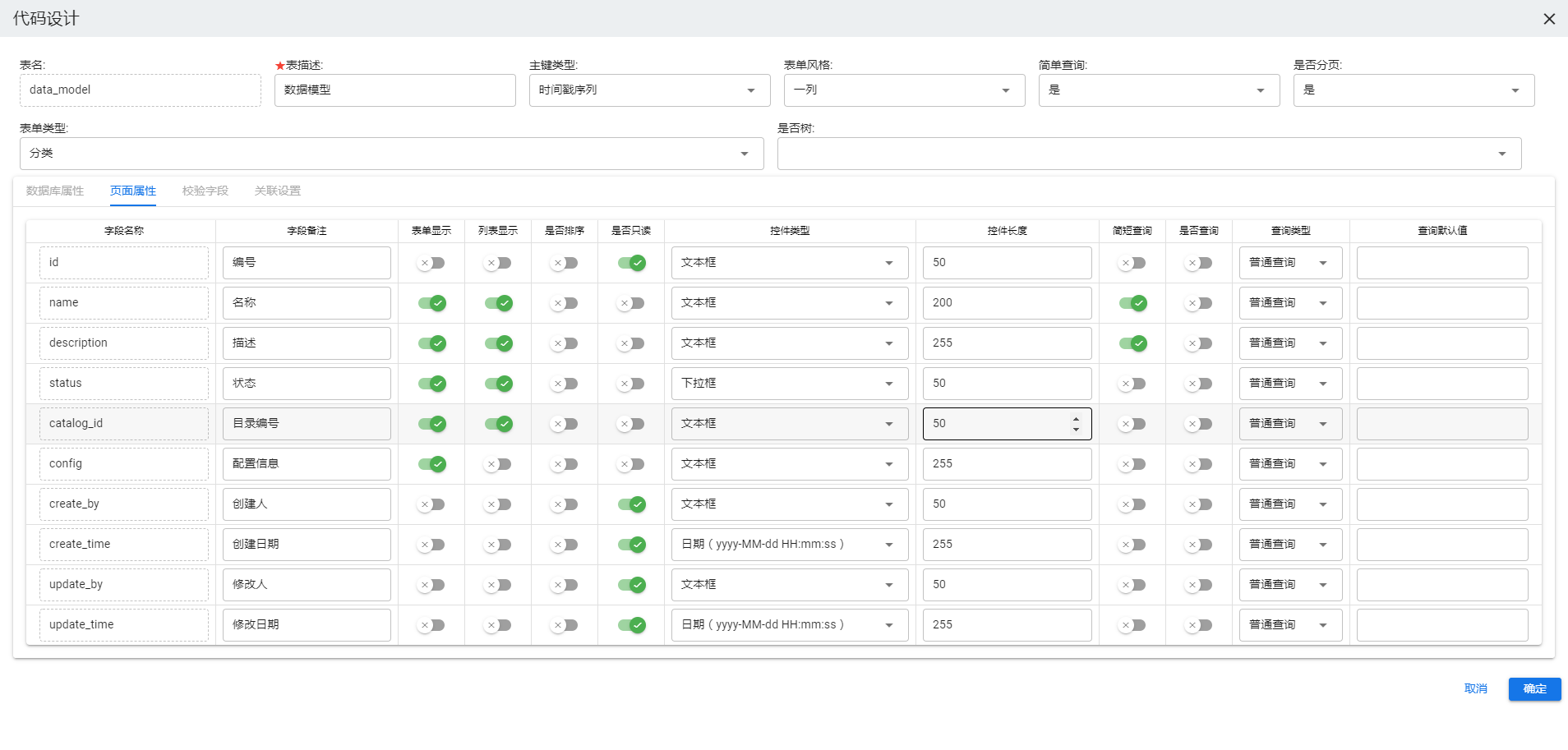1568x750 pixels.
Task: Toggle 是否只读 for create_time row
Action: pyautogui.click(x=631, y=545)
